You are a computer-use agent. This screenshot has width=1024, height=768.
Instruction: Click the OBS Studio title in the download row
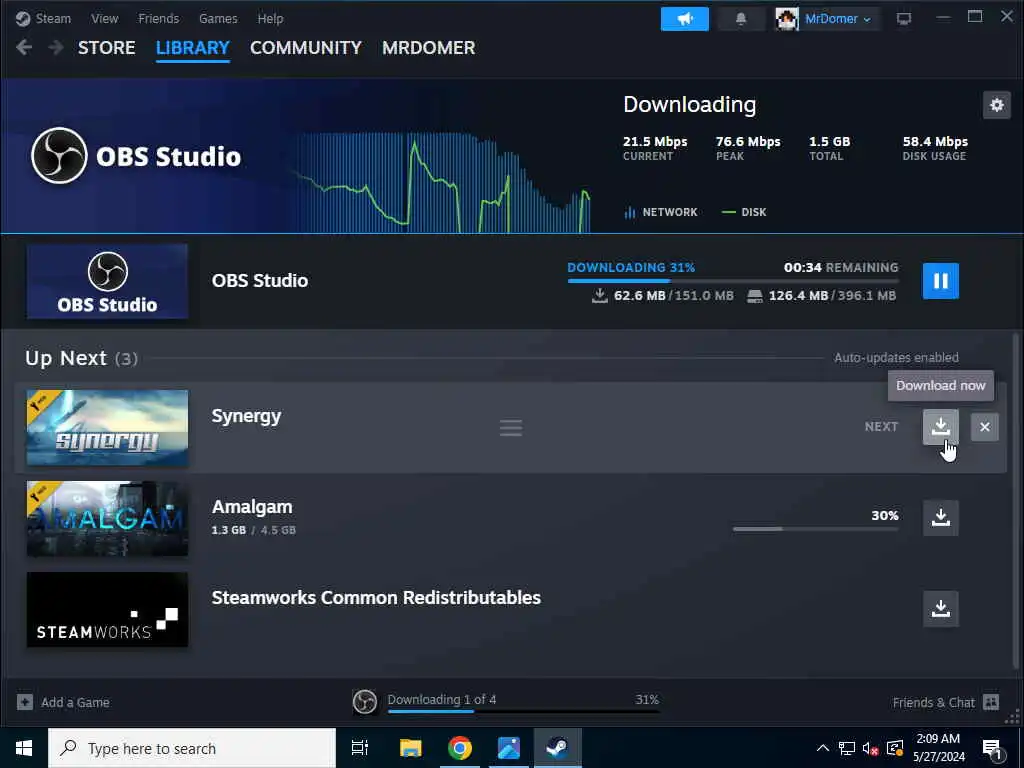point(260,281)
